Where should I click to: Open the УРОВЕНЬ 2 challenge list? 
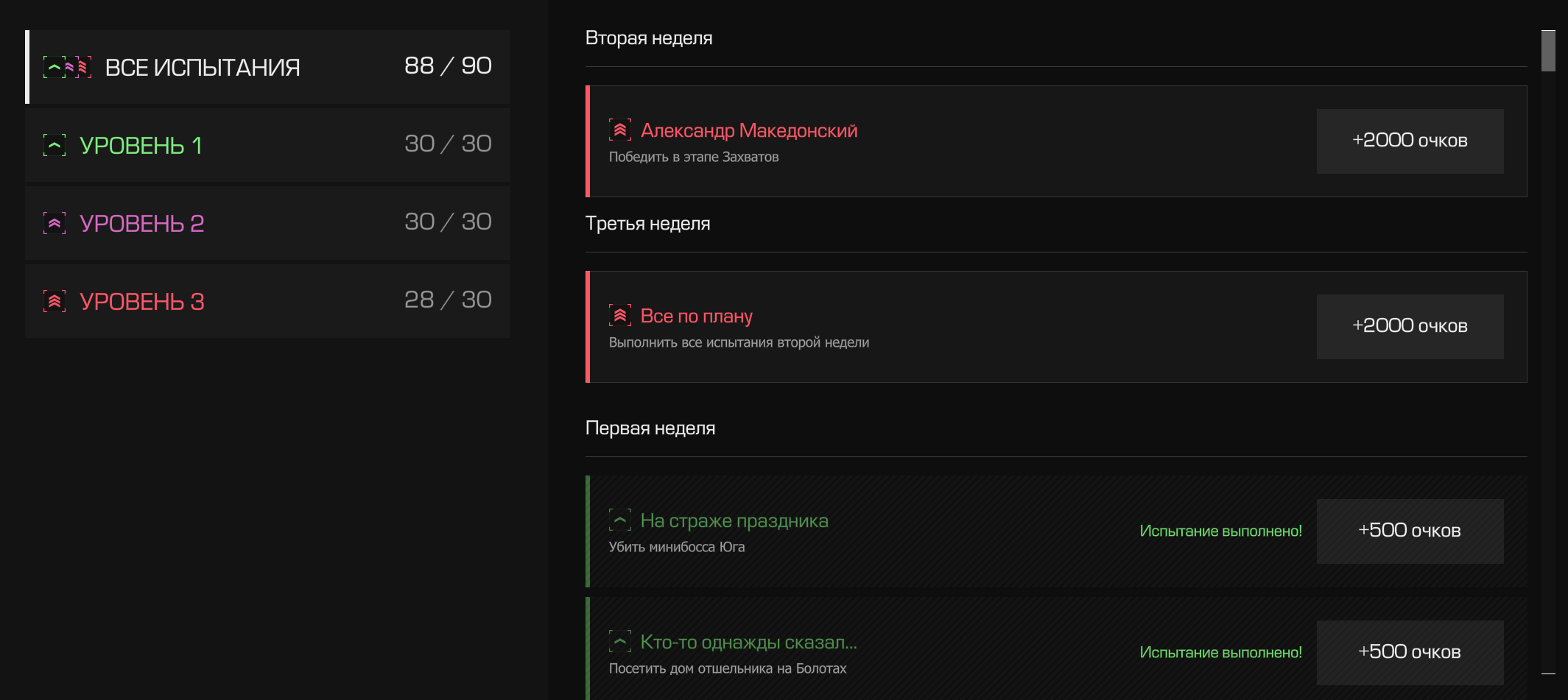[x=268, y=223]
